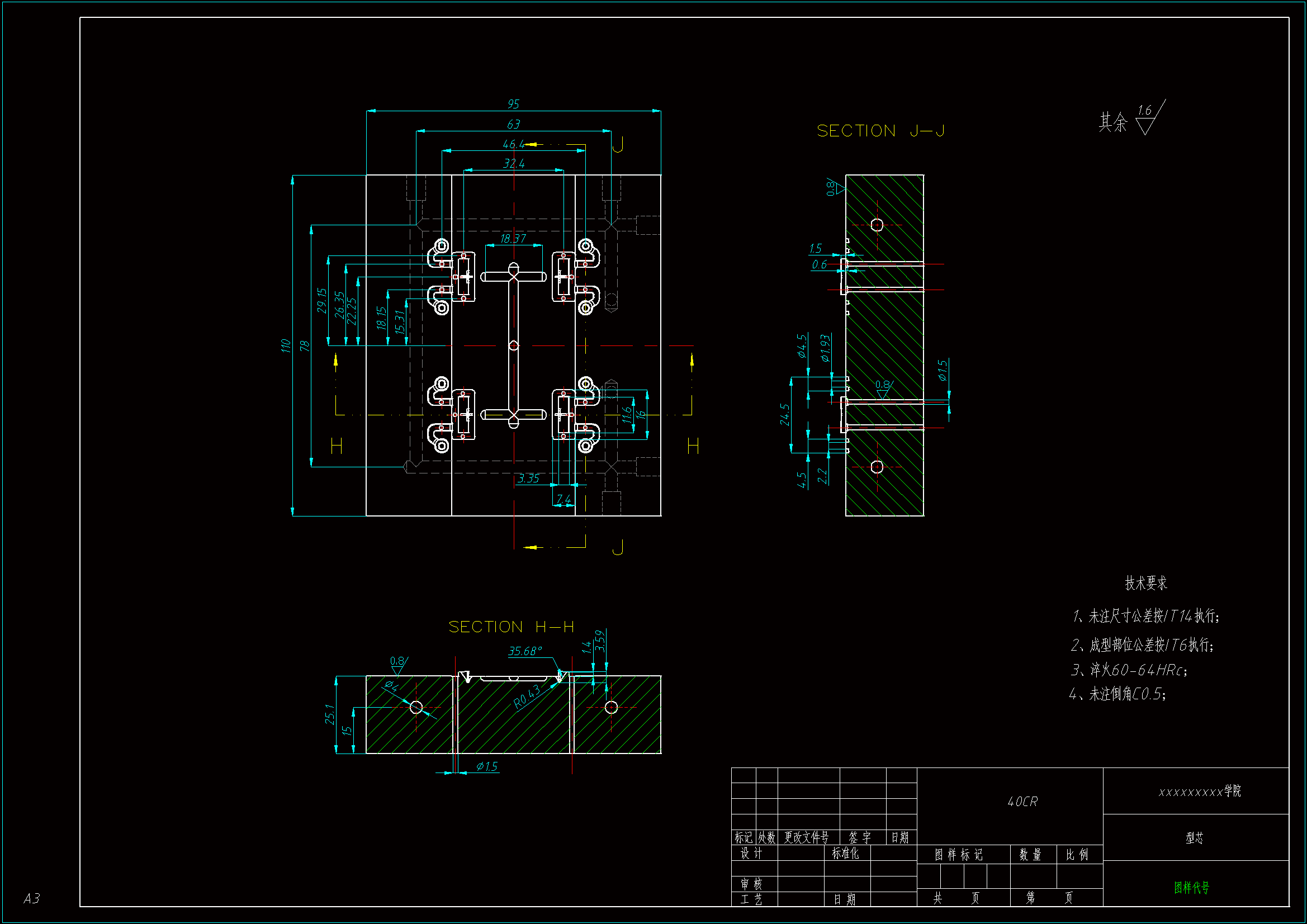Click the 95 width dimension text

click(513, 104)
